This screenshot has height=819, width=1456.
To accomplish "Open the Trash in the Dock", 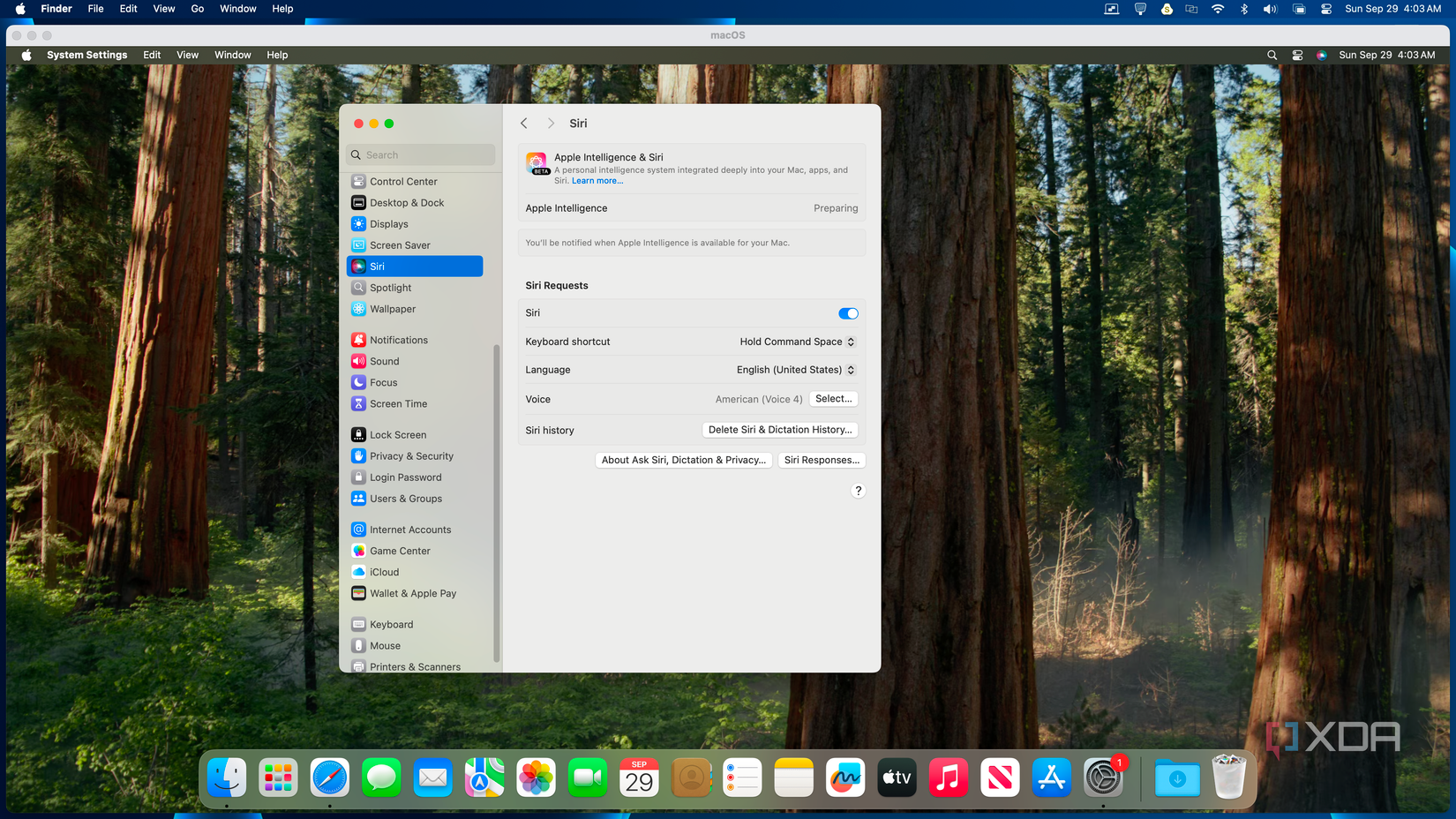I will (x=1229, y=778).
